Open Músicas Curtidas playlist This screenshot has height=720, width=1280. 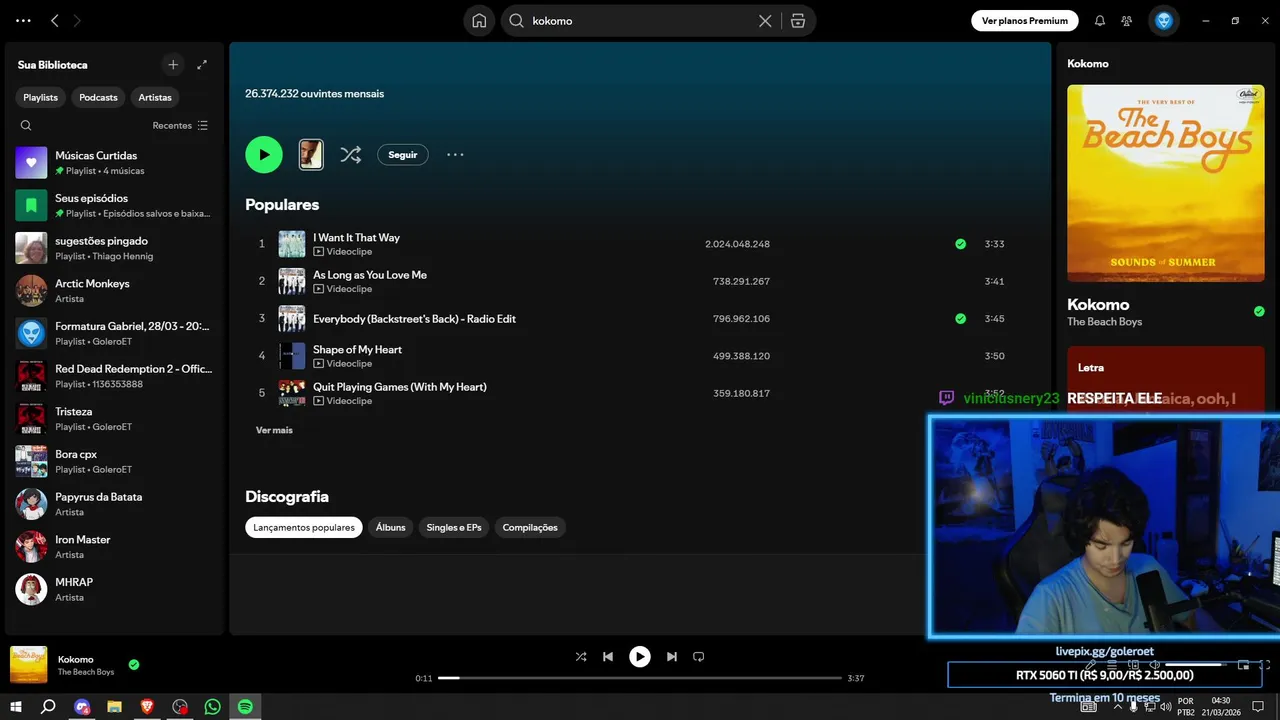pos(114,162)
